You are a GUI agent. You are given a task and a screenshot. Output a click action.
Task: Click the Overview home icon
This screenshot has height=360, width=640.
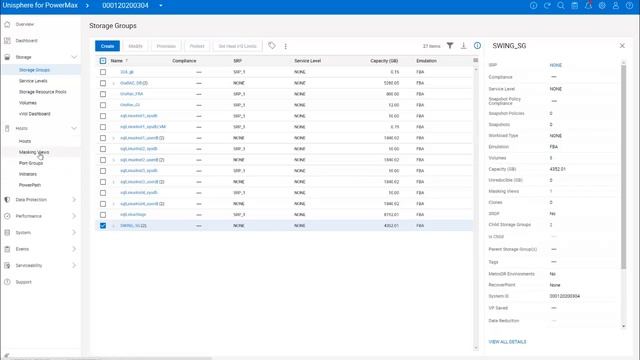(x=7, y=24)
